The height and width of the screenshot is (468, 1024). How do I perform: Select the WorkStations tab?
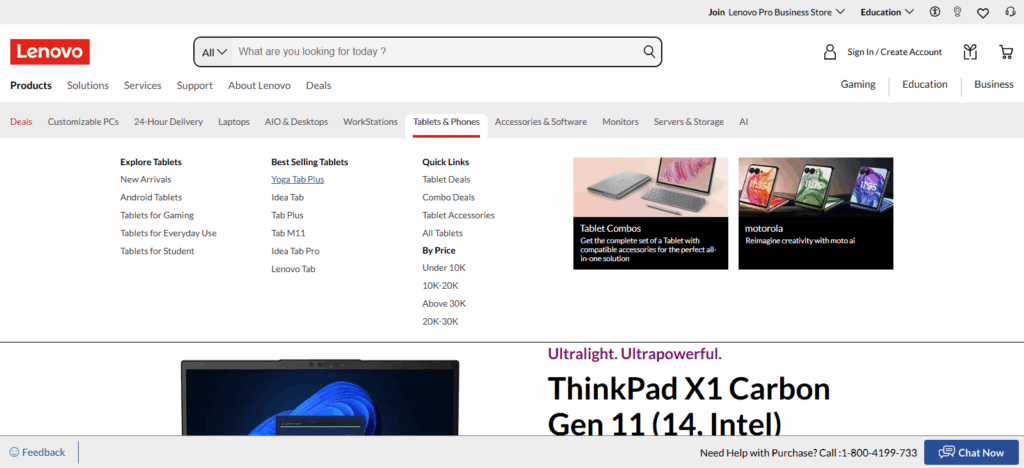tap(370, 121)
